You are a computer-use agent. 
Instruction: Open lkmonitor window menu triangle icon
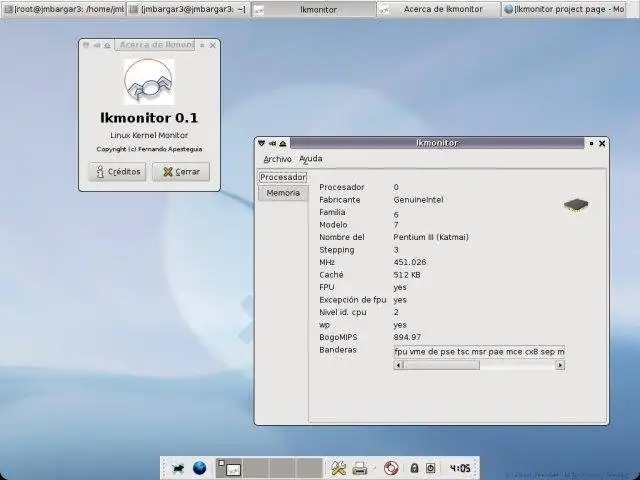(x=262, y=143)
